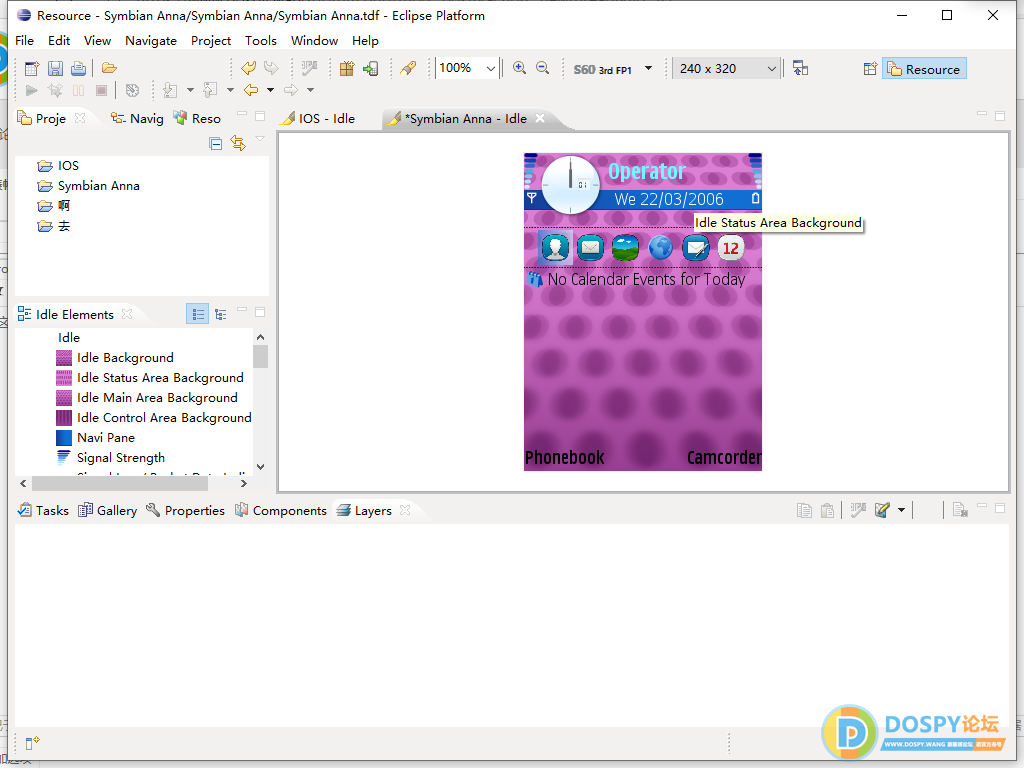The width and height of the screenshot is (1024, 768).
Task: Click the notes icon in phone preview
Action: click(696, 248)
